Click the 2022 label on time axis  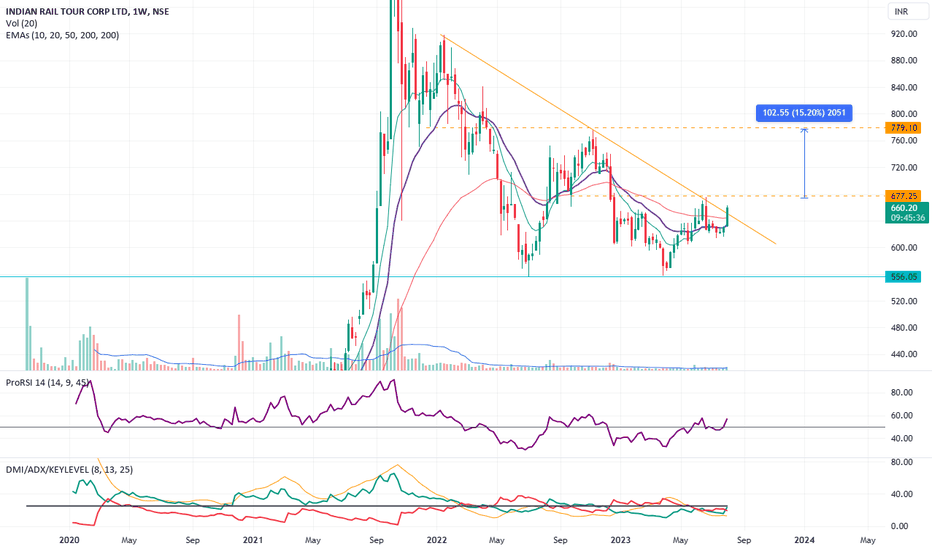coord(437,540)
